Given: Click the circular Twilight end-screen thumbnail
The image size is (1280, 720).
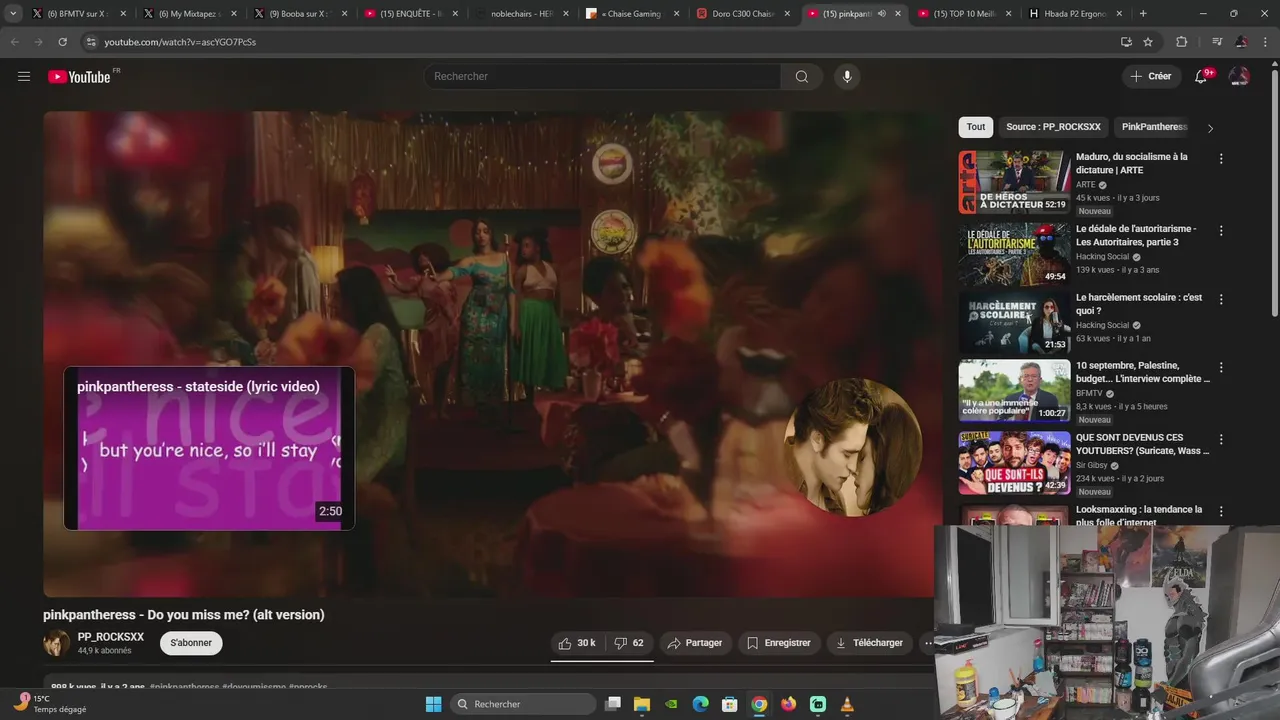Looking at the screenshot, I should pyautogui.click(x=853, y=448).
